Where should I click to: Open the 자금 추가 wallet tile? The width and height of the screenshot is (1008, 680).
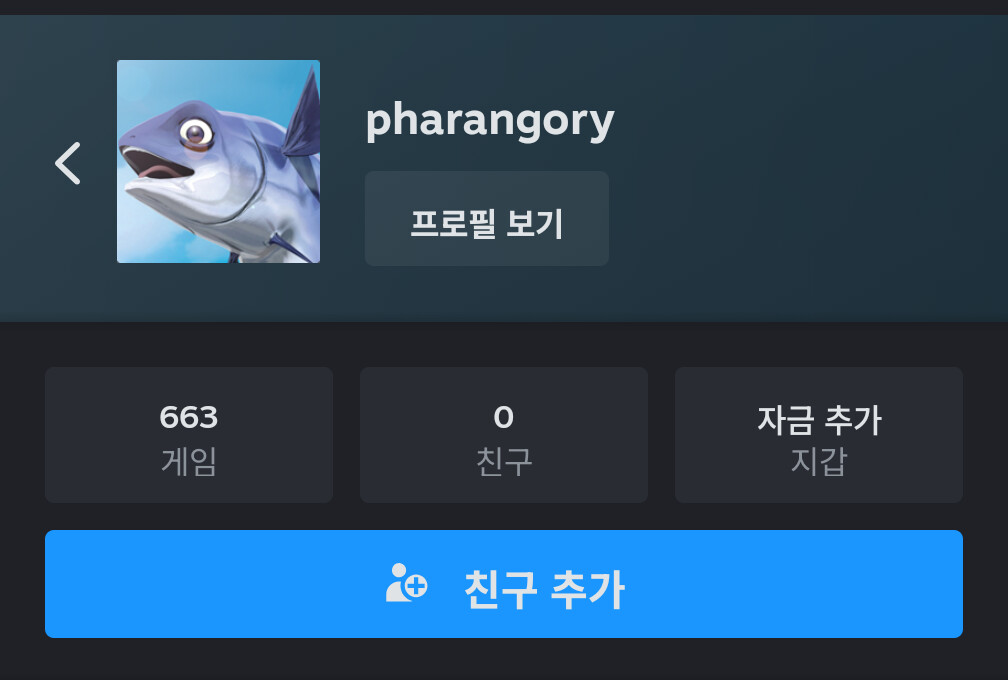click(819, 435)
